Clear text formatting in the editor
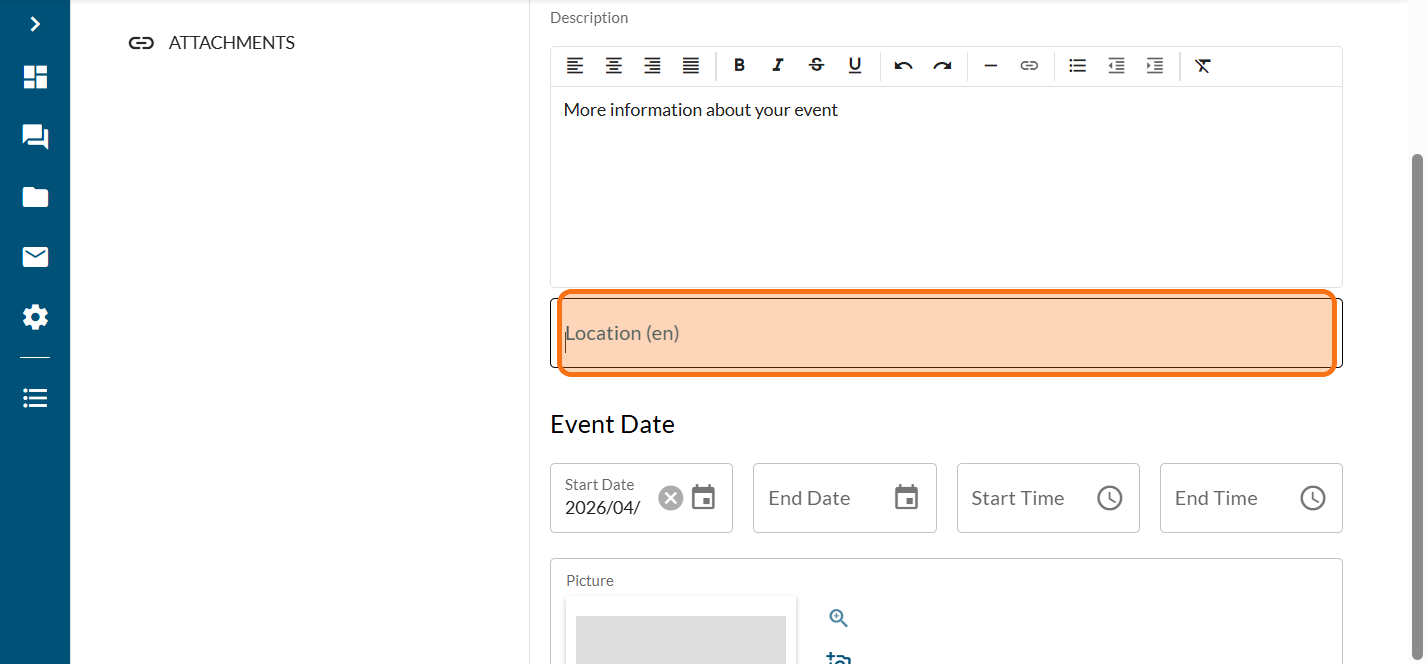The width and height of the screenshot is (1427, 664). click(1203, 66)
